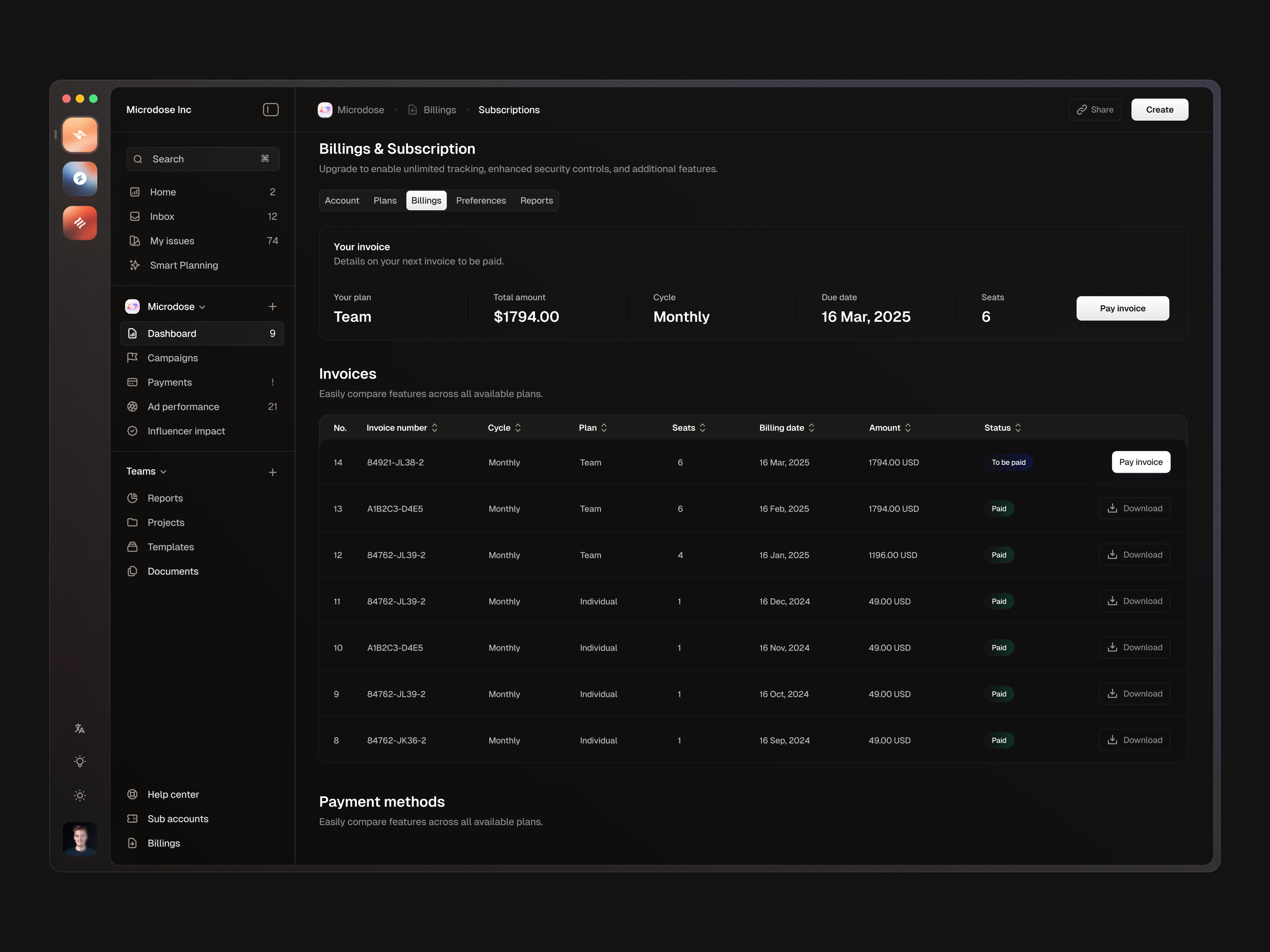Click the Documents icon in sidebar
1270x952 pixels.
click(x=133, y=571)
